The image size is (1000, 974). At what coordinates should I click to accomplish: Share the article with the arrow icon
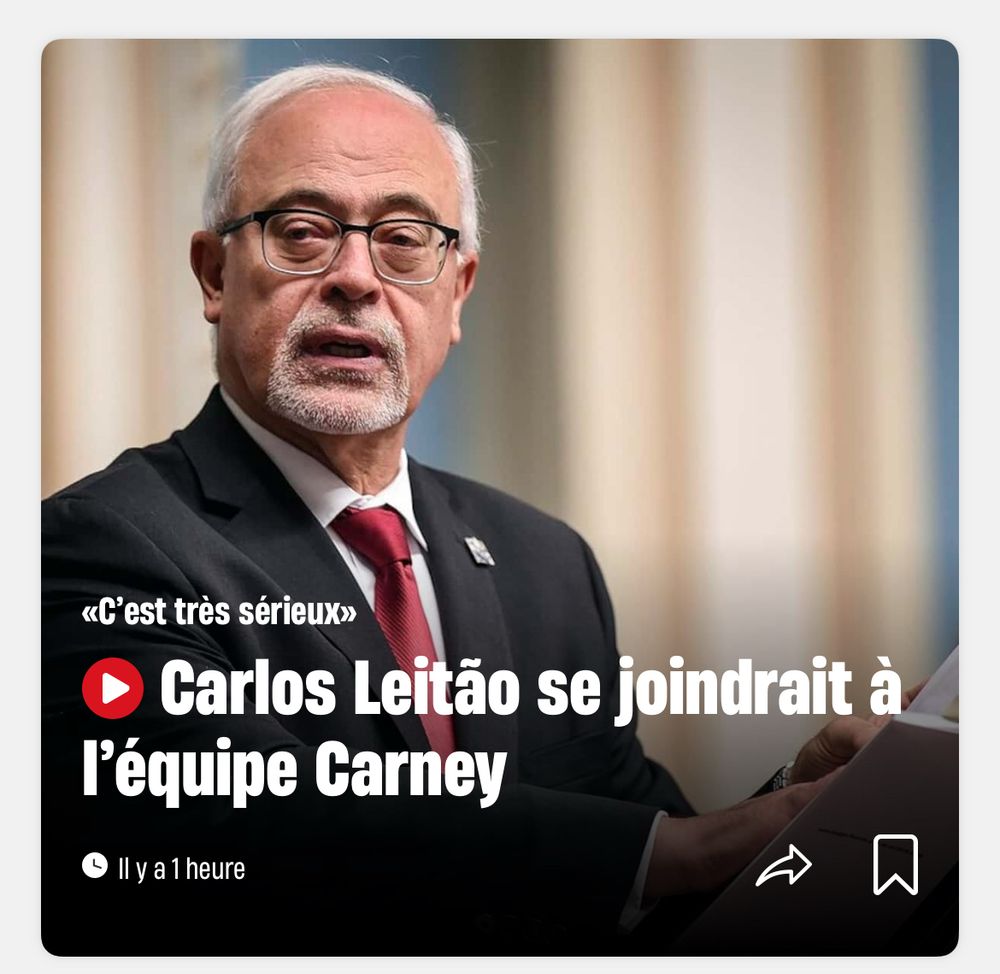click(783, 866)
